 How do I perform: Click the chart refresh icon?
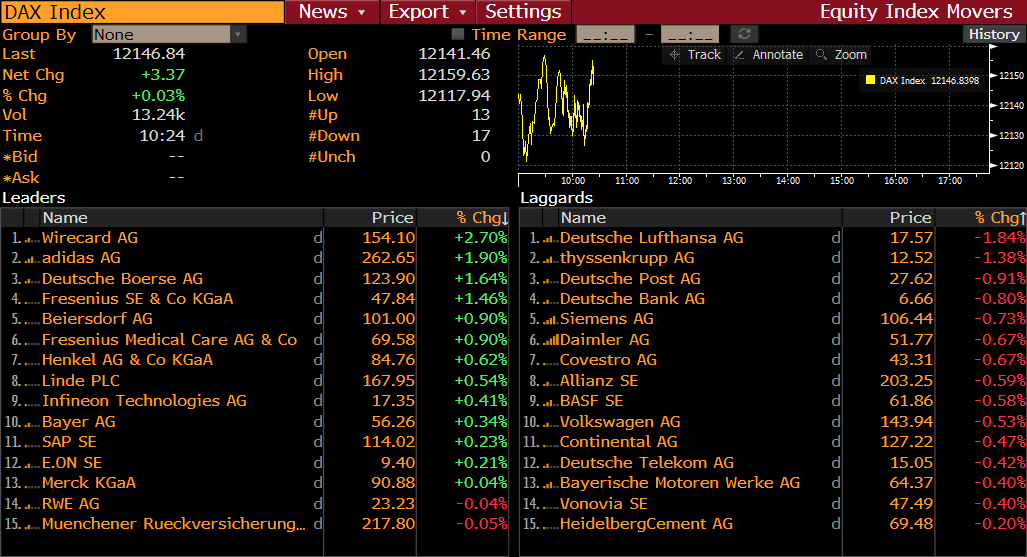[x=744, y=34]
